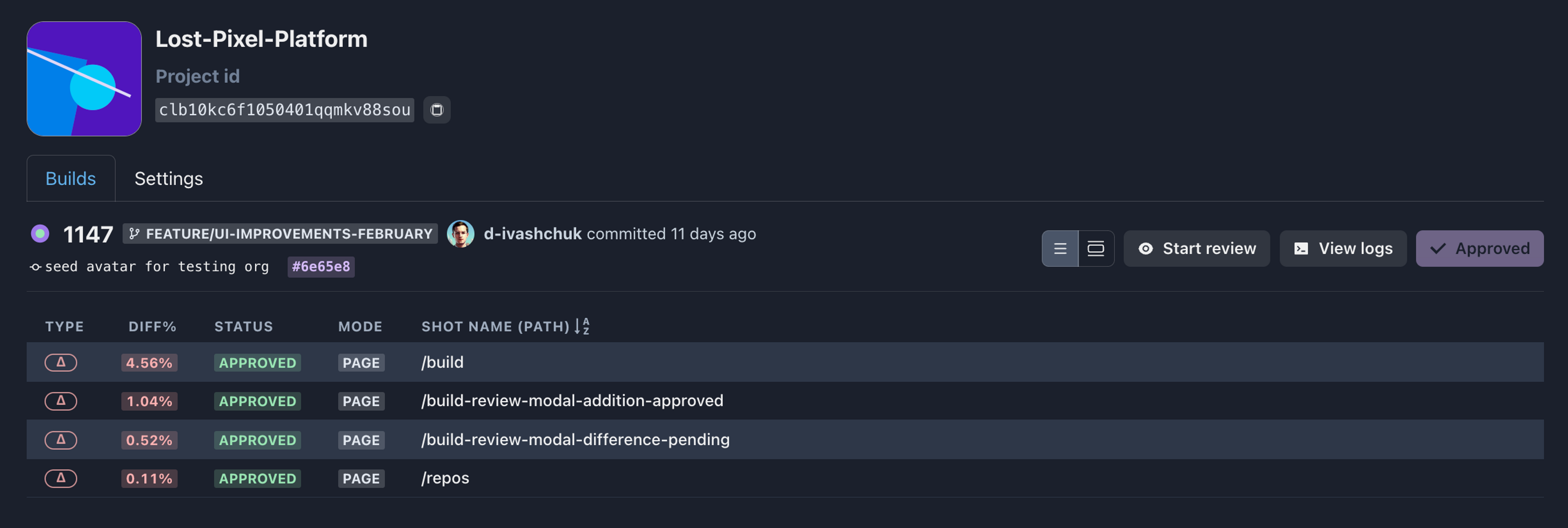Switch to compact list view
This screenshot has height=528, width=1568.
pyautogui.click(x=1060, y=249)
